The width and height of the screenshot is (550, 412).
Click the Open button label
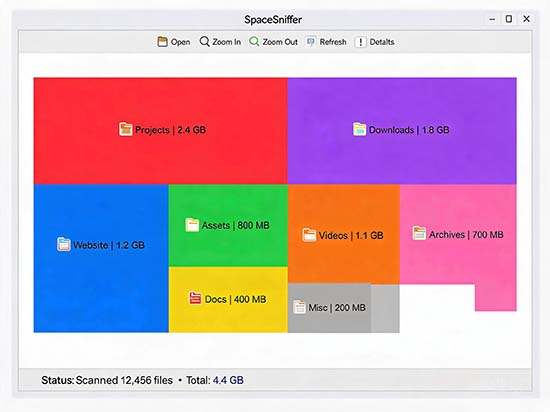tap(180, 42)
